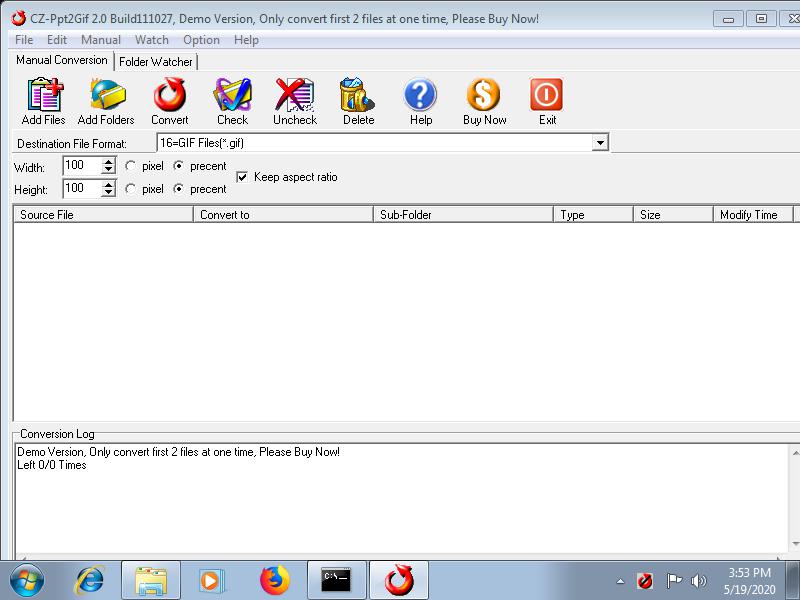Click the red blocked tray icon
Image resolution: width=800 pixels, height=600 pixels.
[645, 581]
